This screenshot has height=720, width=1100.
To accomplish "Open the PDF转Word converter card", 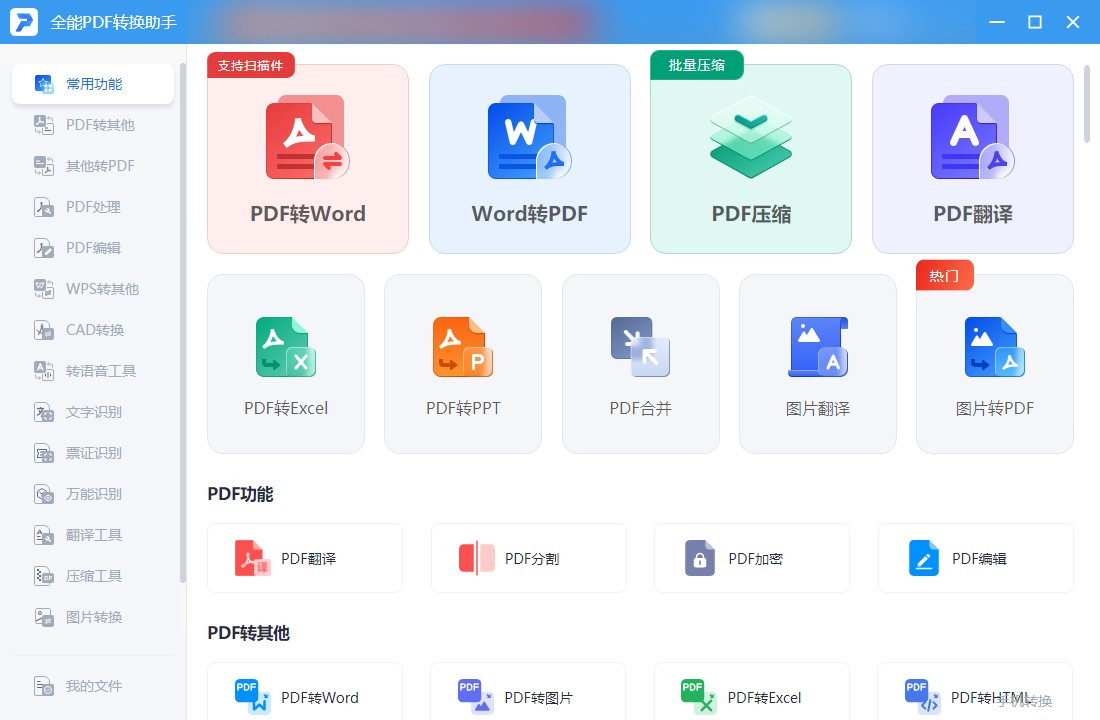I will pos(307,158).
